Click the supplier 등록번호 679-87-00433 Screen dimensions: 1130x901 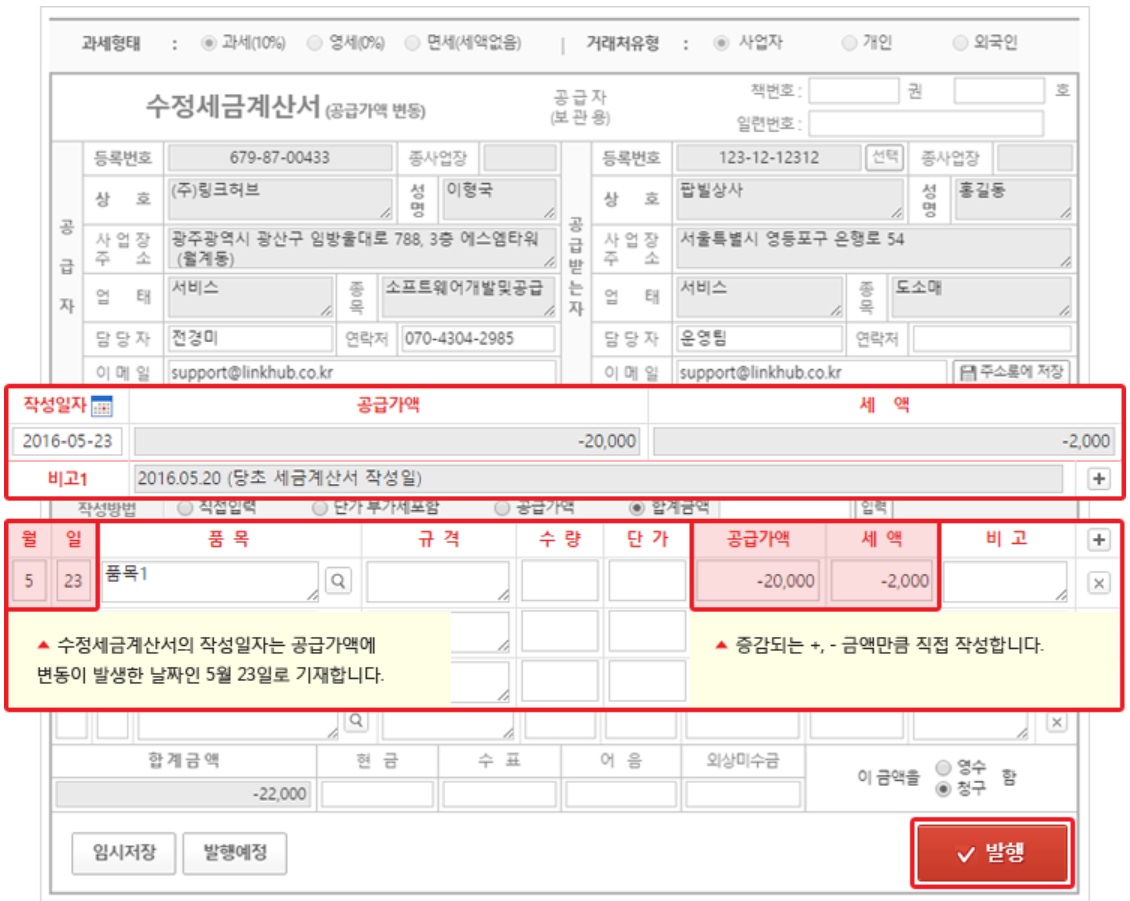[x=280, y=157]
